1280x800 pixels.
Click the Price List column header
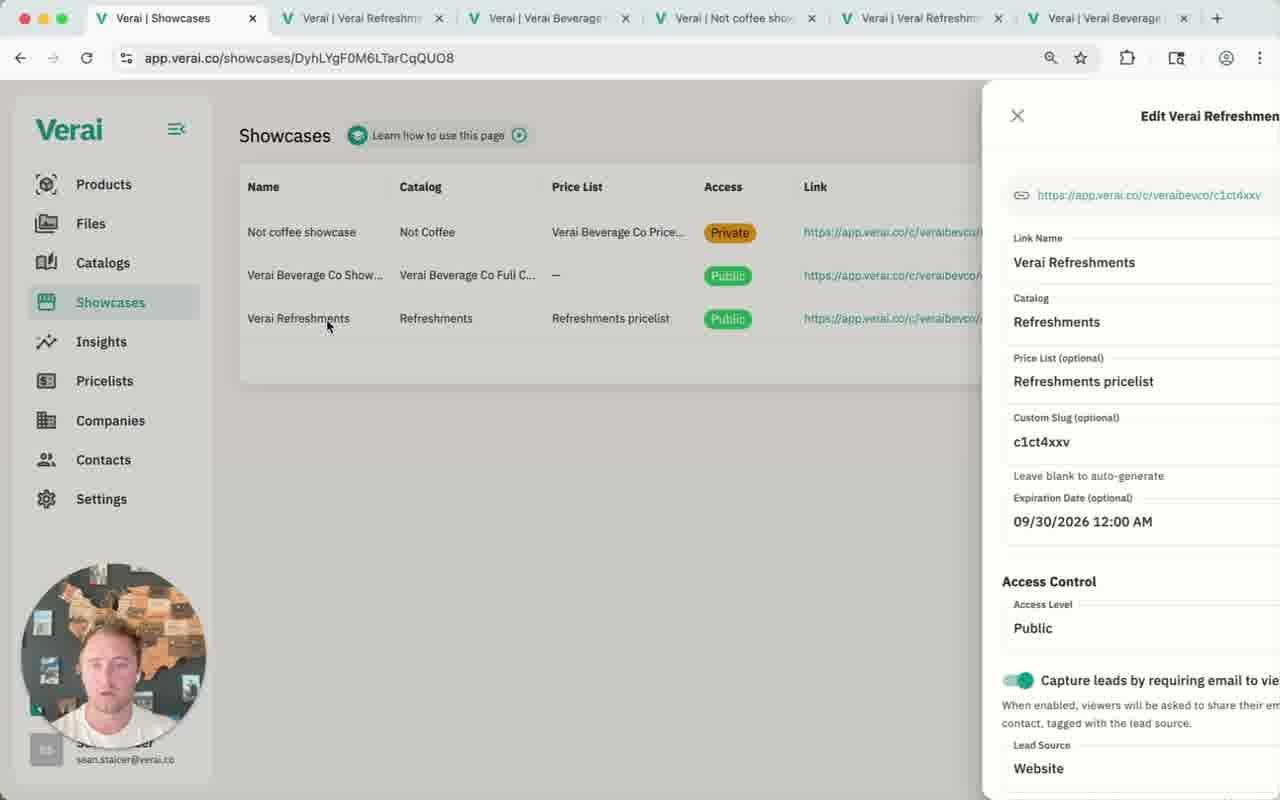click(577, 187)
